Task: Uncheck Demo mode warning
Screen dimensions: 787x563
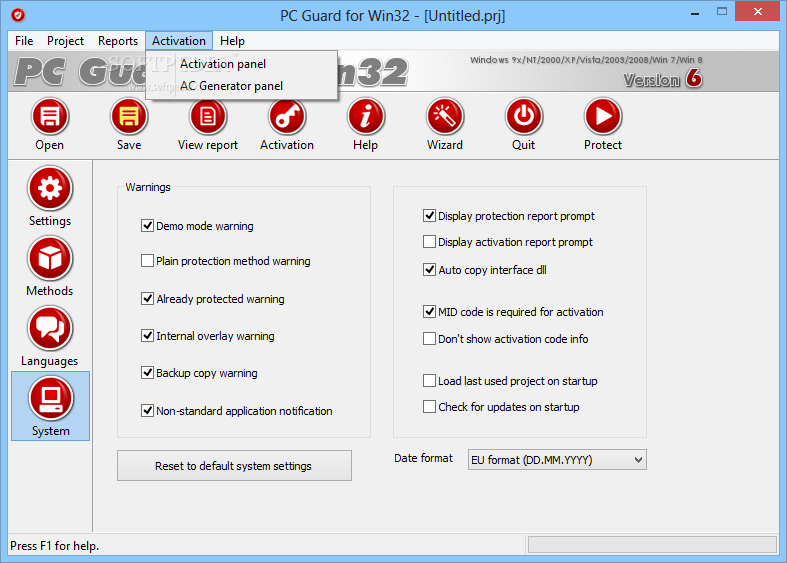Action: pyautogui.click(x=147, y=226)
